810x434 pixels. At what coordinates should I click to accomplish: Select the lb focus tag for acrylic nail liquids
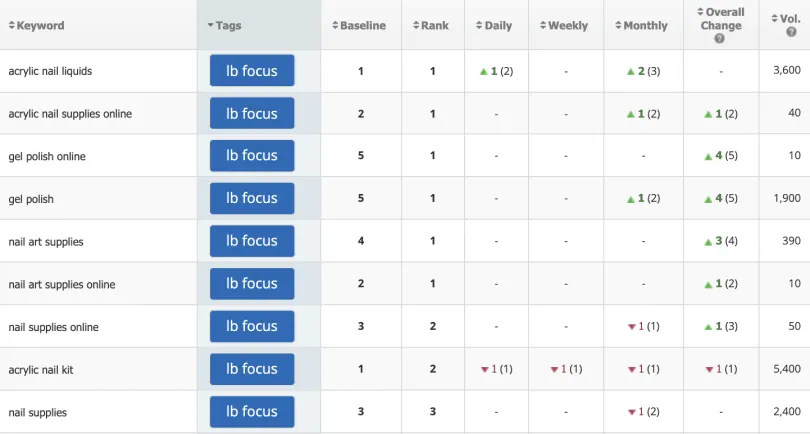click(x=252, y=70)
